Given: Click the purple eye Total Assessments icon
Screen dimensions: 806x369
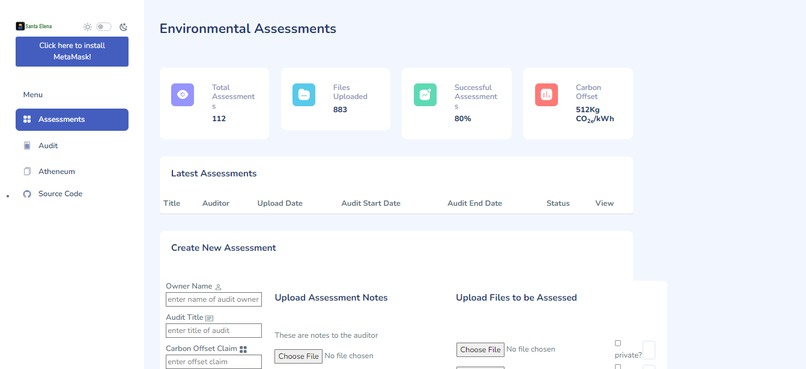Looking at the screenshot, I should click(182, 95).
